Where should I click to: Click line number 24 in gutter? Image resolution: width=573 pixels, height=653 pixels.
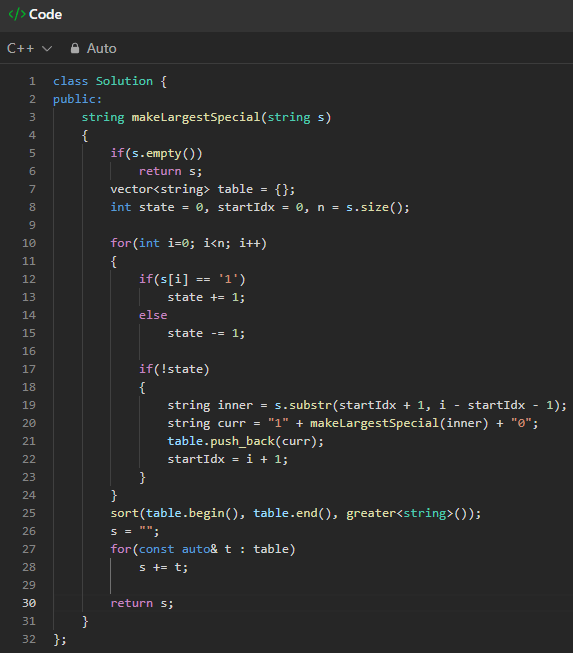[29, 495]
